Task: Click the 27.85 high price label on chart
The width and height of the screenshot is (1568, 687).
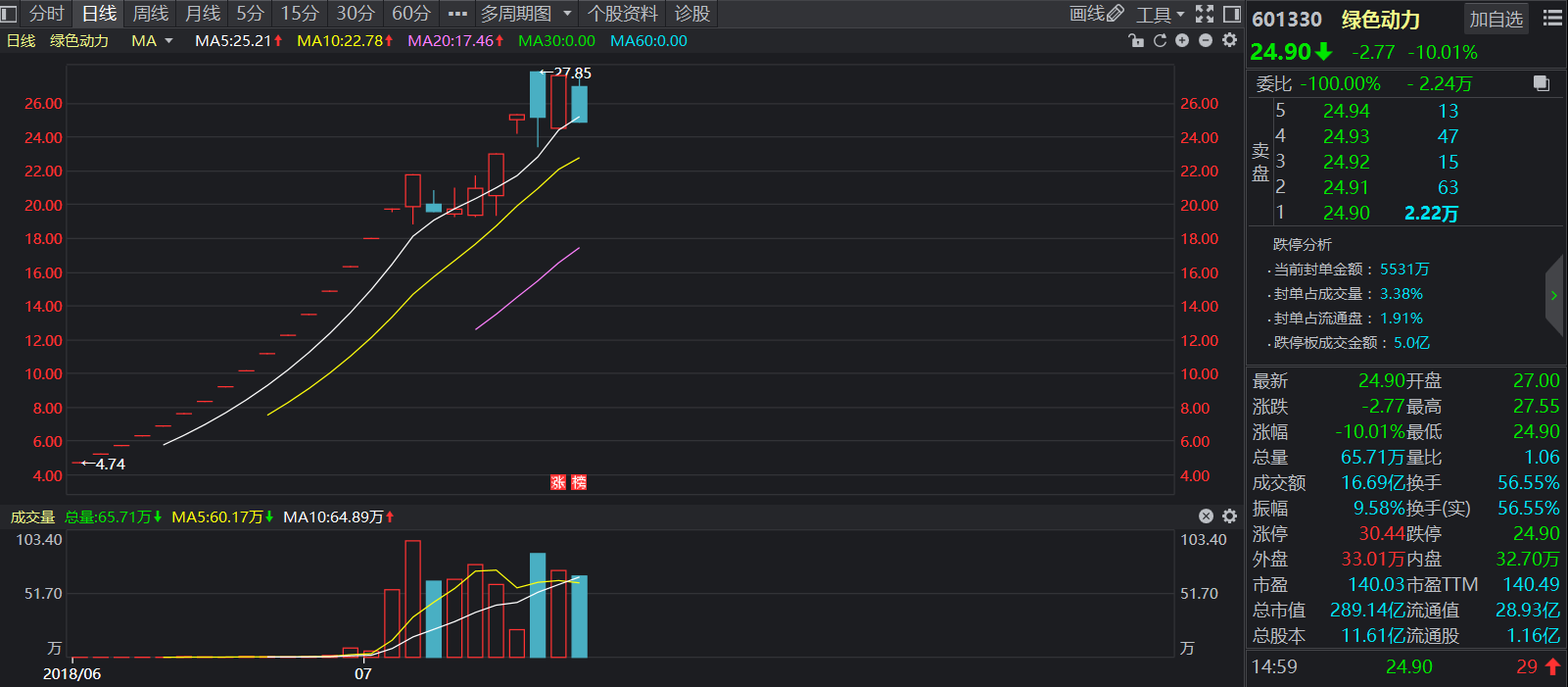Action: pos(573,73)
